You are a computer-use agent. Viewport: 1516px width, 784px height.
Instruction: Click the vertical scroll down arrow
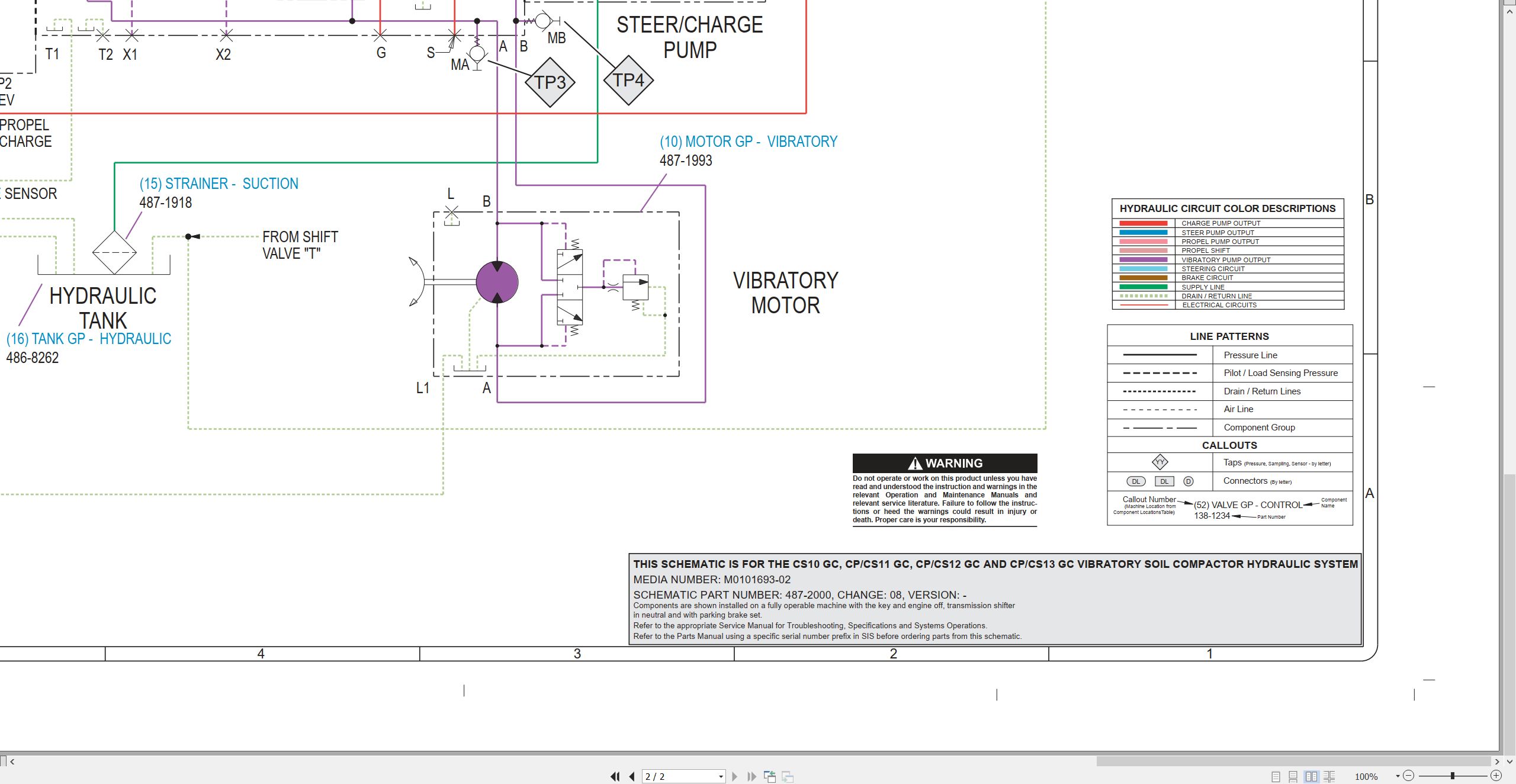click(1510, 761)
